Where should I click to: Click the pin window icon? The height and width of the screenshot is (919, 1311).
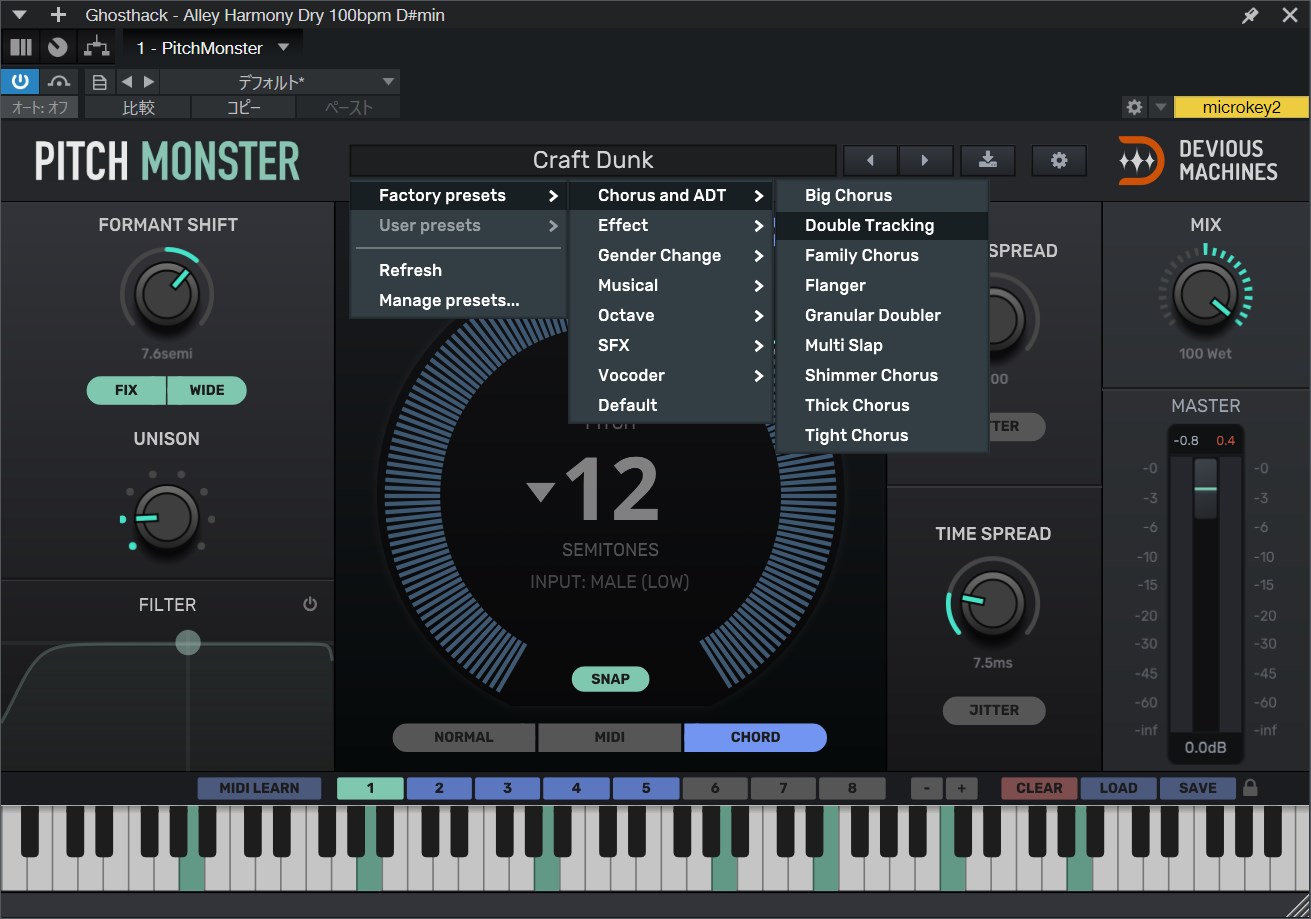1250,15
